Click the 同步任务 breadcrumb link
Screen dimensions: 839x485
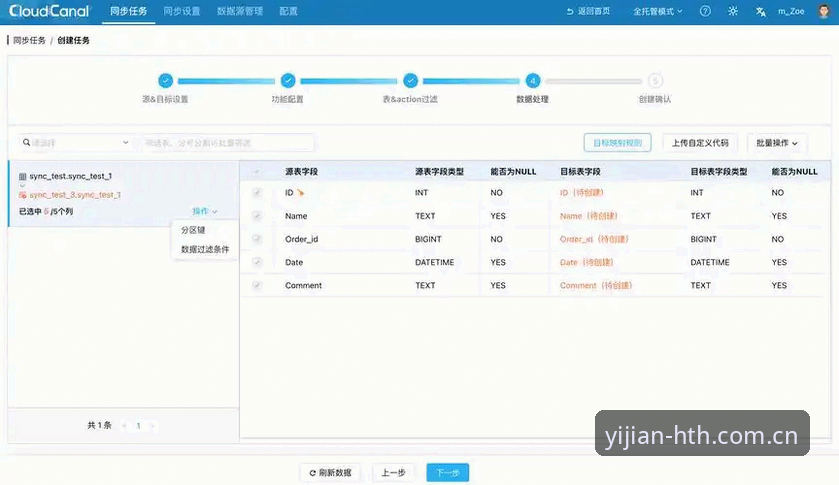point(29,40)
